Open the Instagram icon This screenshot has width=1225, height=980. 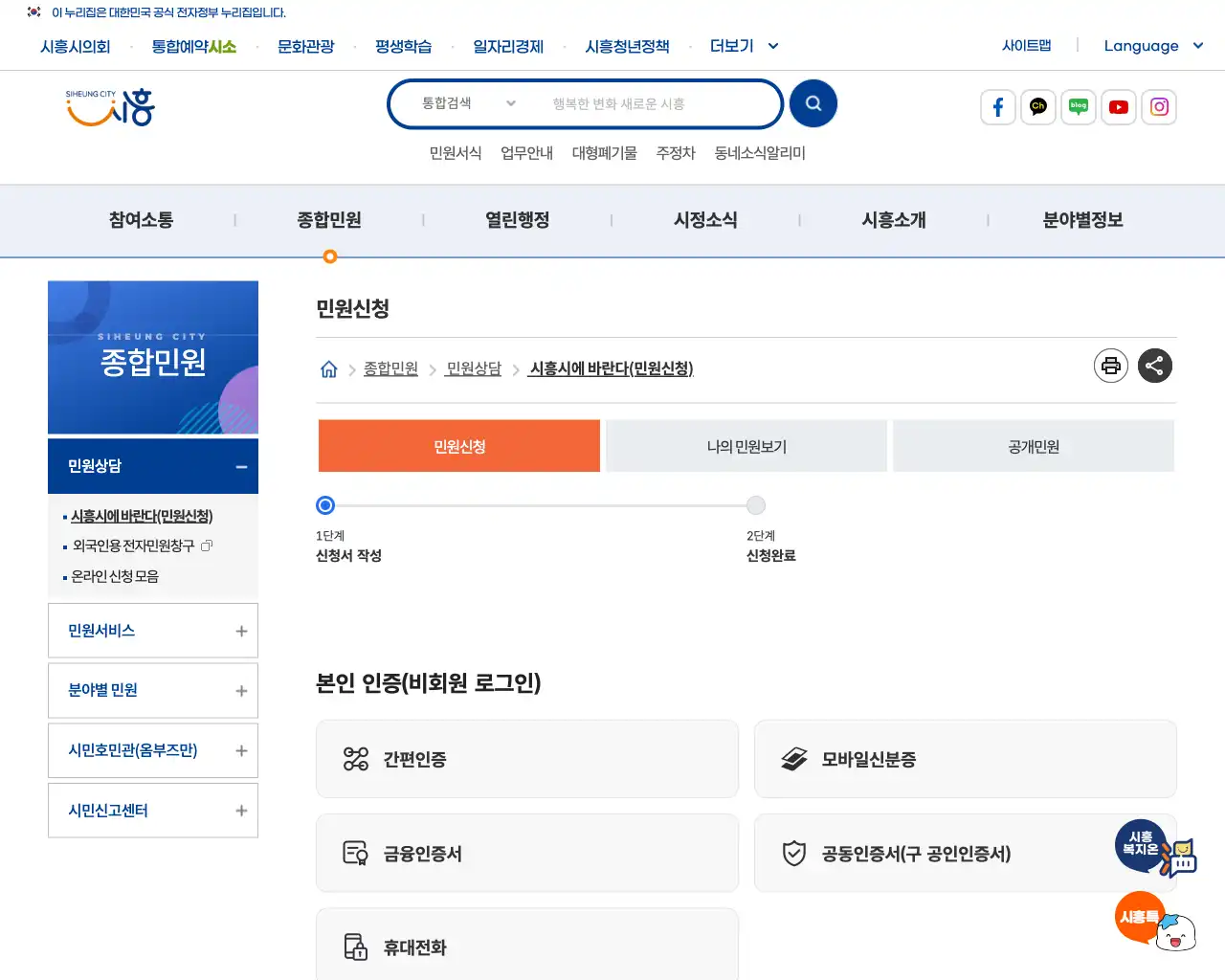point(1159,107)
